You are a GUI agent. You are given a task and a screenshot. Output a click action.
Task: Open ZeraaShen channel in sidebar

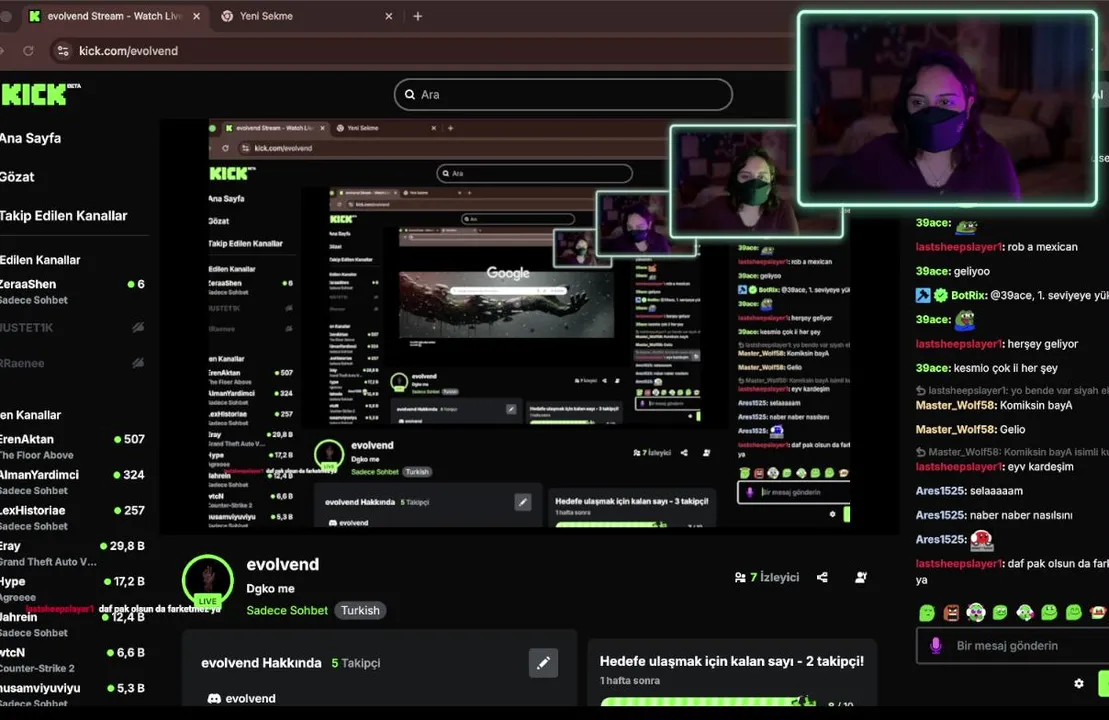pos(72,291)
